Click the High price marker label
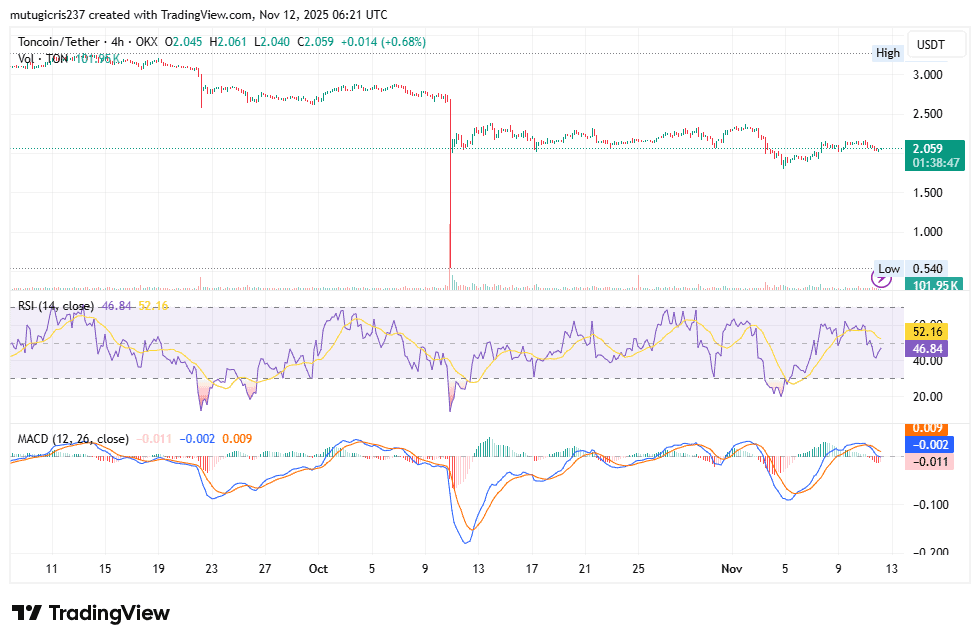The image size is (980, 643). [x=887, y=53]
